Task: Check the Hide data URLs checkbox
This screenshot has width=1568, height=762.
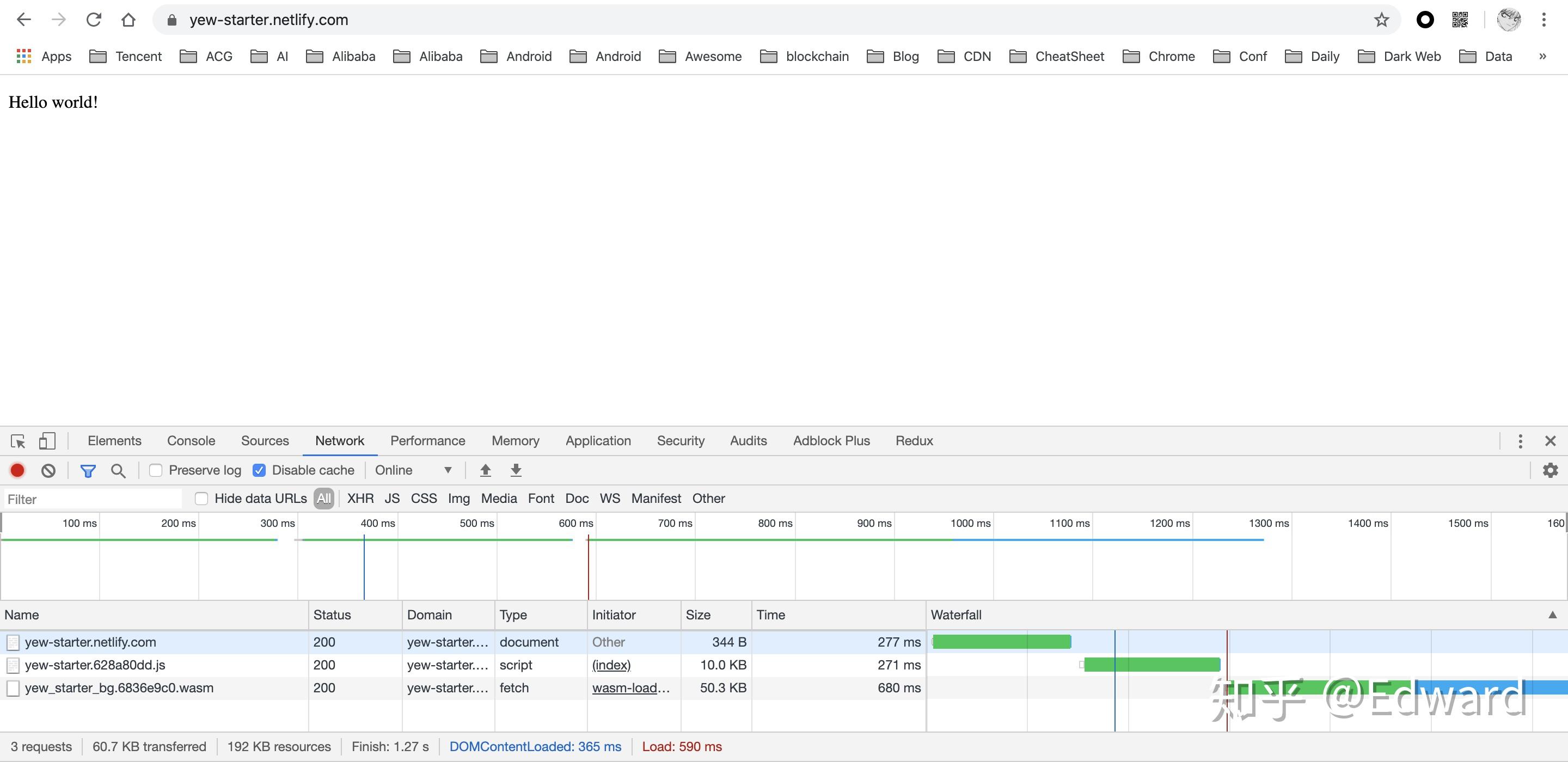Action: [x=201, y=499]
